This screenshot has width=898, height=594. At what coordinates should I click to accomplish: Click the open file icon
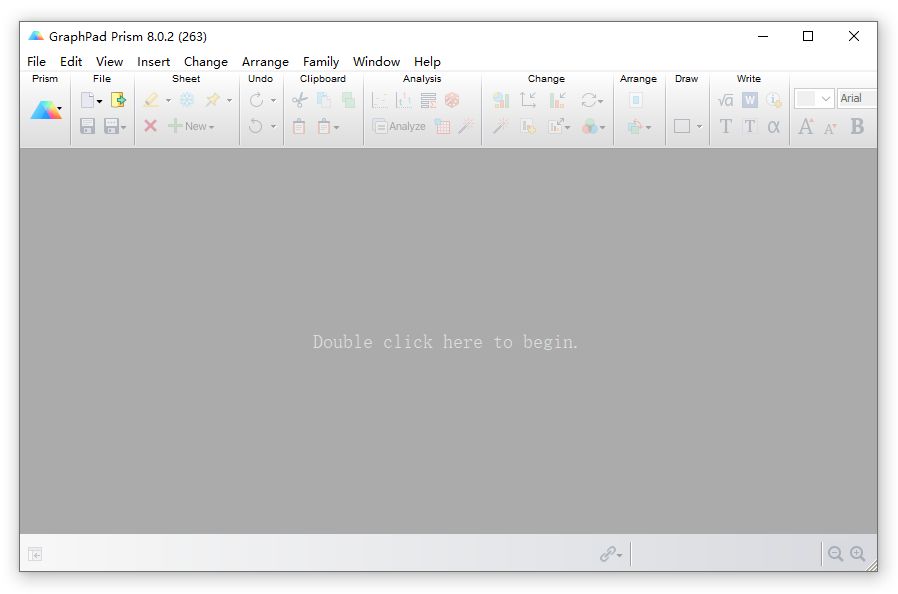[x=118, y=100]
